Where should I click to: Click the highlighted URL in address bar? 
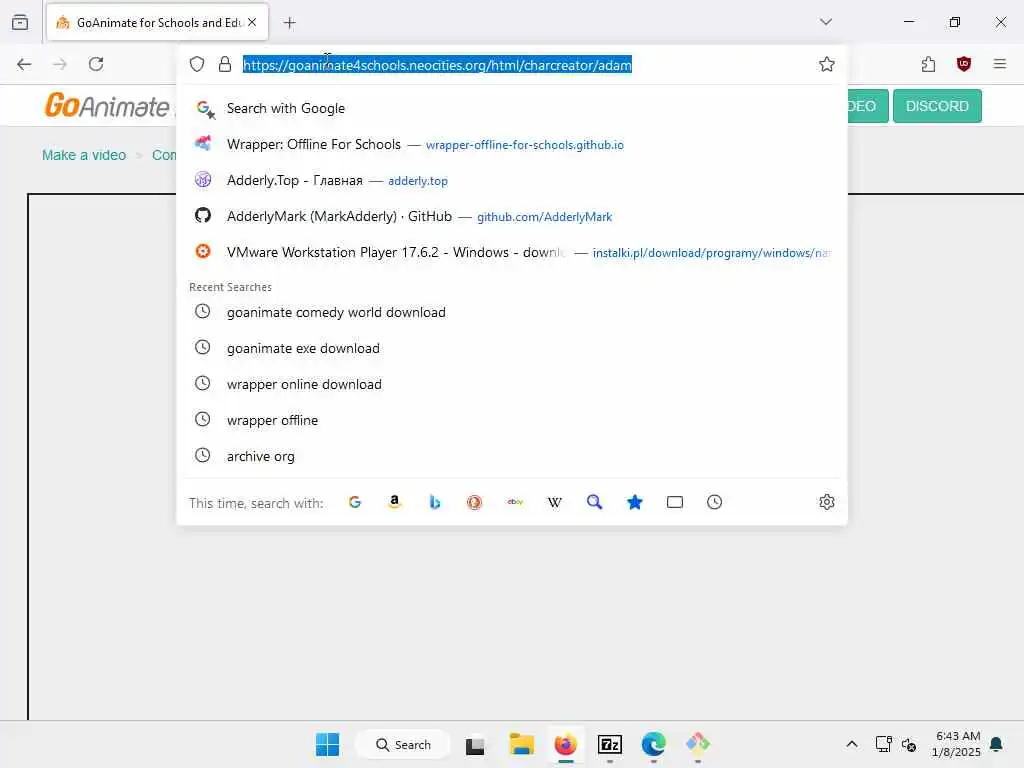coord(438,65)
